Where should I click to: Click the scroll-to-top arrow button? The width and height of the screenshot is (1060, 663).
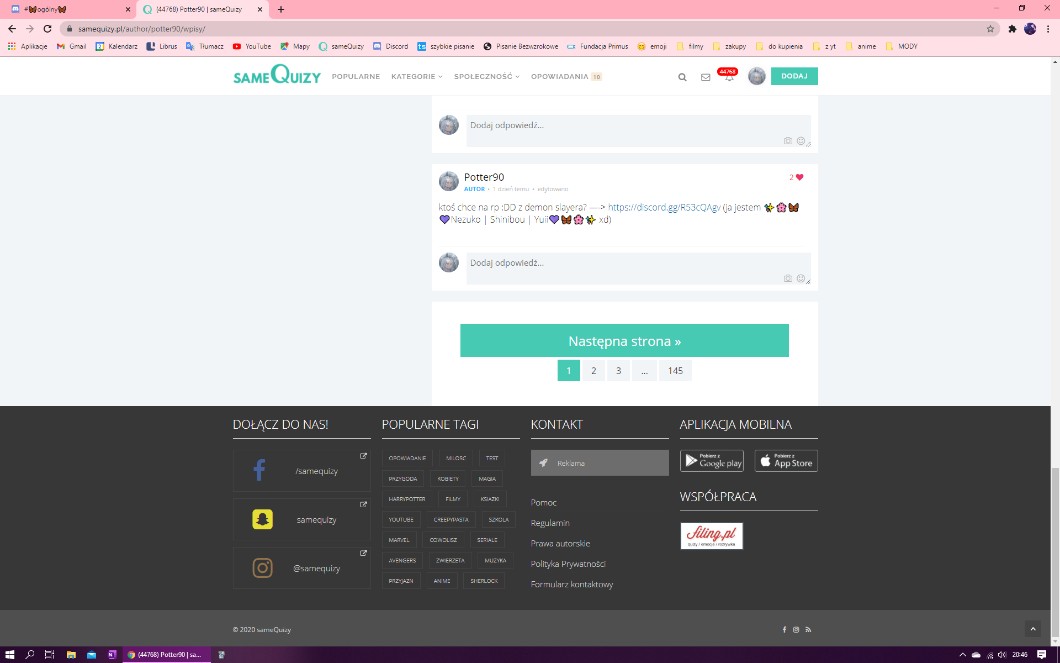[x=1033, y=629]
